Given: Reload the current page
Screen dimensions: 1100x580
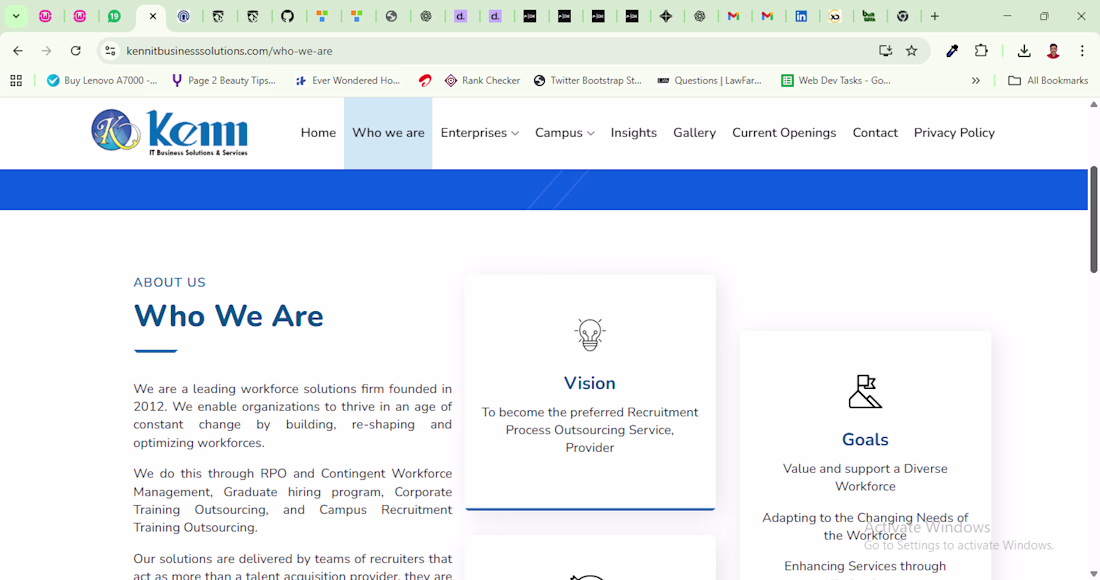Looking at the screenshot, I should pyautogui.click(x=76, y=50).
